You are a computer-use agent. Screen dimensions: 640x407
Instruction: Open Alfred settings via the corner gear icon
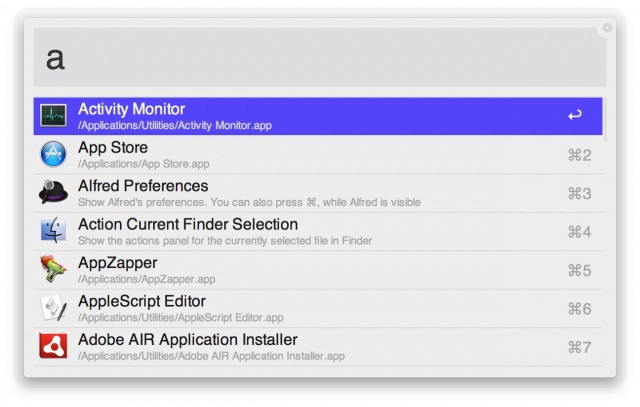[606, 28]
